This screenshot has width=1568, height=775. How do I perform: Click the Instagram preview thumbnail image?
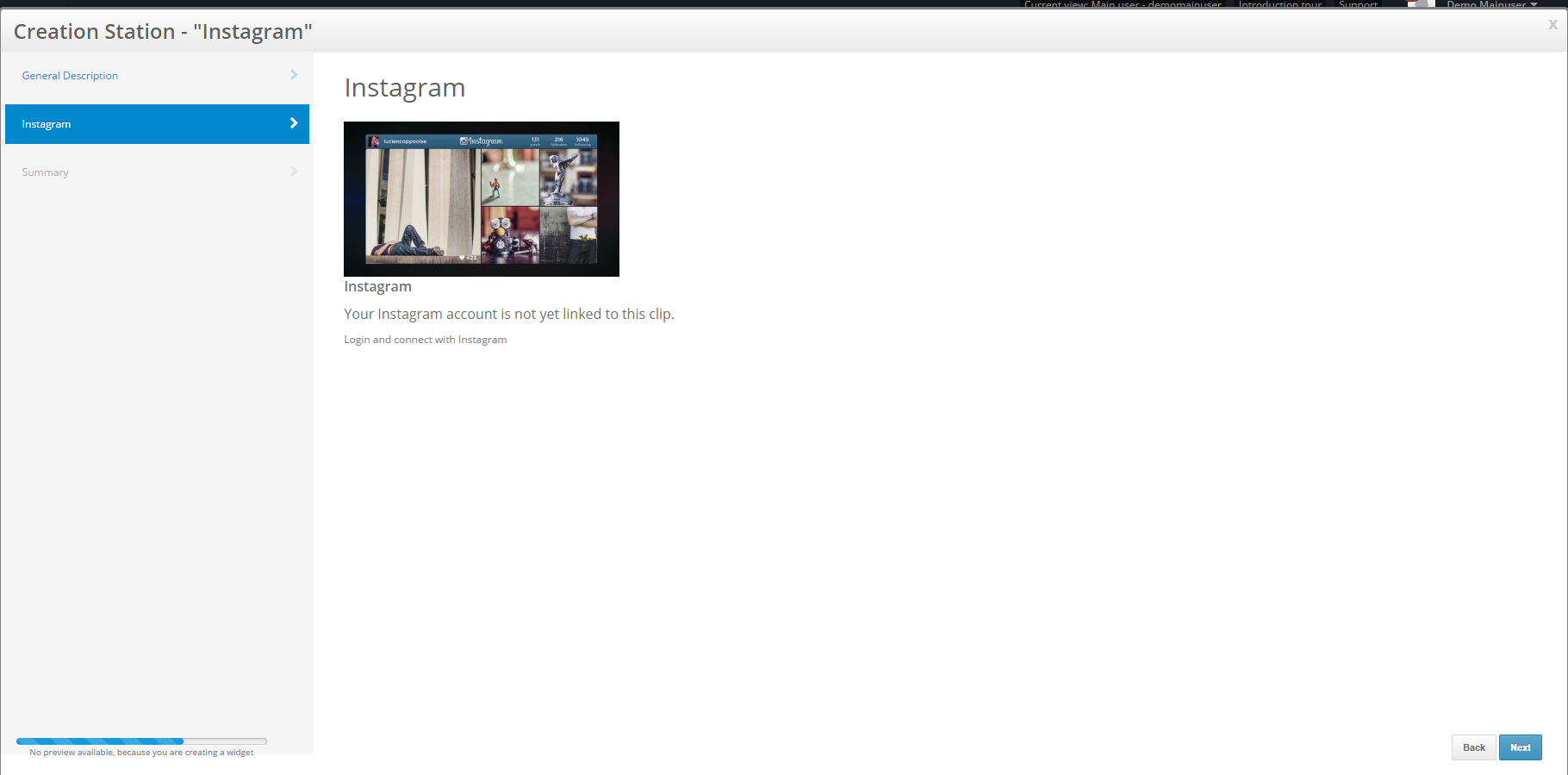pos(482,199)
